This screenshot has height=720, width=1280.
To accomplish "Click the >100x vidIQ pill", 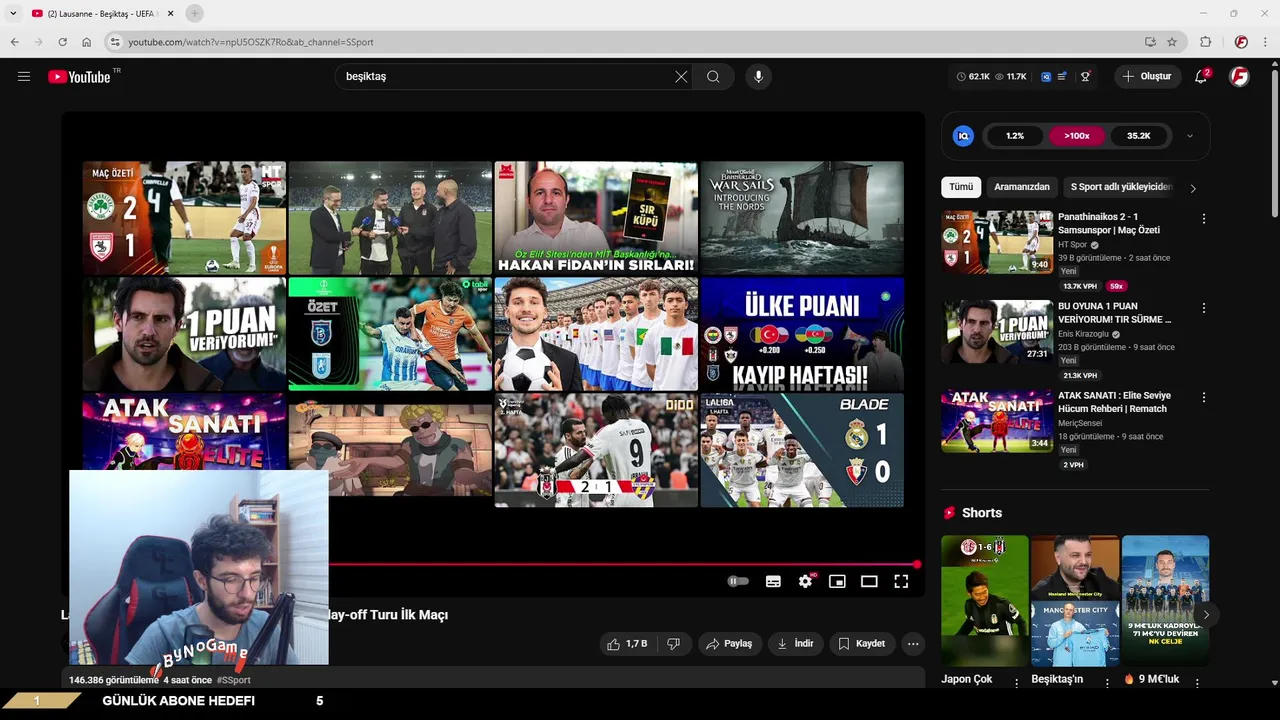I will click(x=1077, y=136).
